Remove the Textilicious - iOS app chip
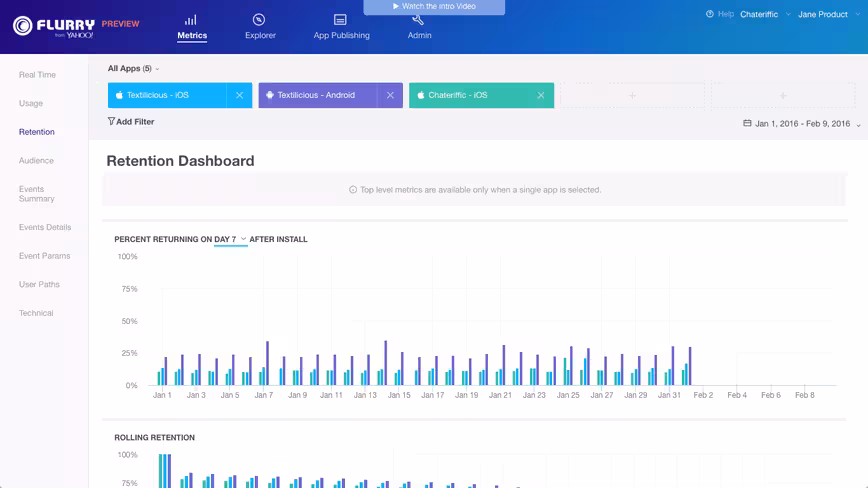The width and height of the screenshot is (868, 488). (239, 95)
